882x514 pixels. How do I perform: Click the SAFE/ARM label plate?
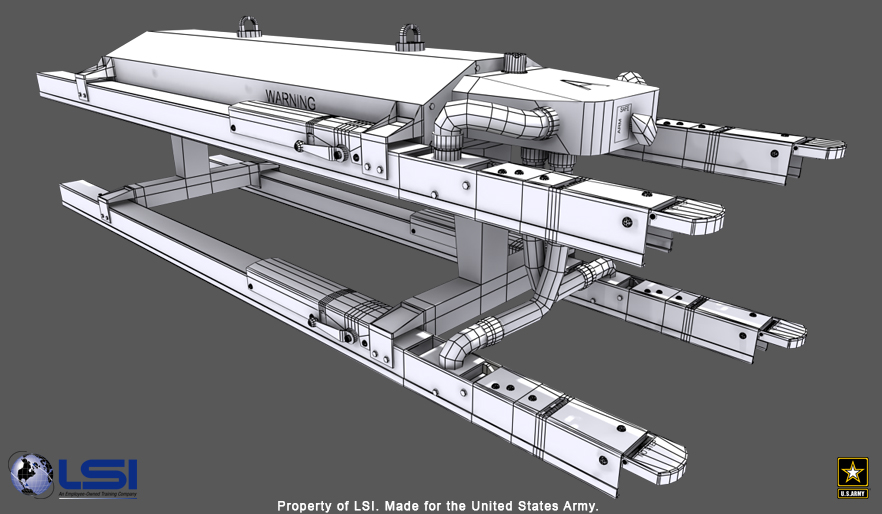click(x=625, y=115)
